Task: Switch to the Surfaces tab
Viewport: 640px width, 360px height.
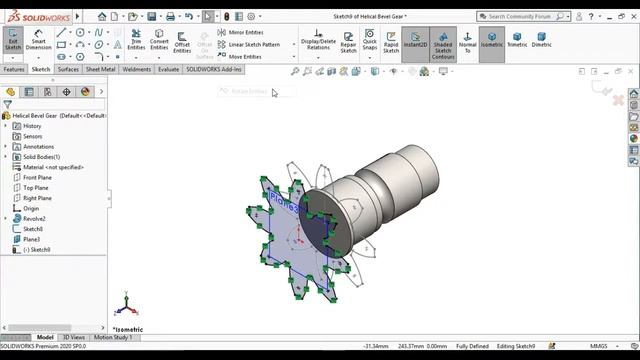Action: [68, 69]
